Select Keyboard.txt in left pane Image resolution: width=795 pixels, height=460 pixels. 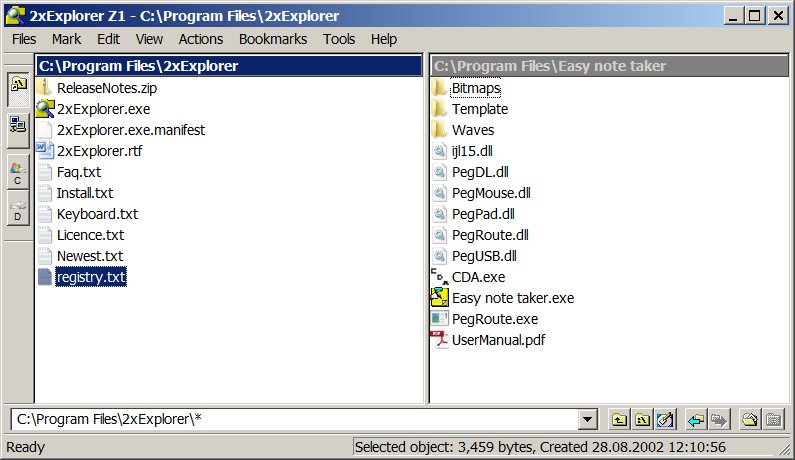click(97, 214)
